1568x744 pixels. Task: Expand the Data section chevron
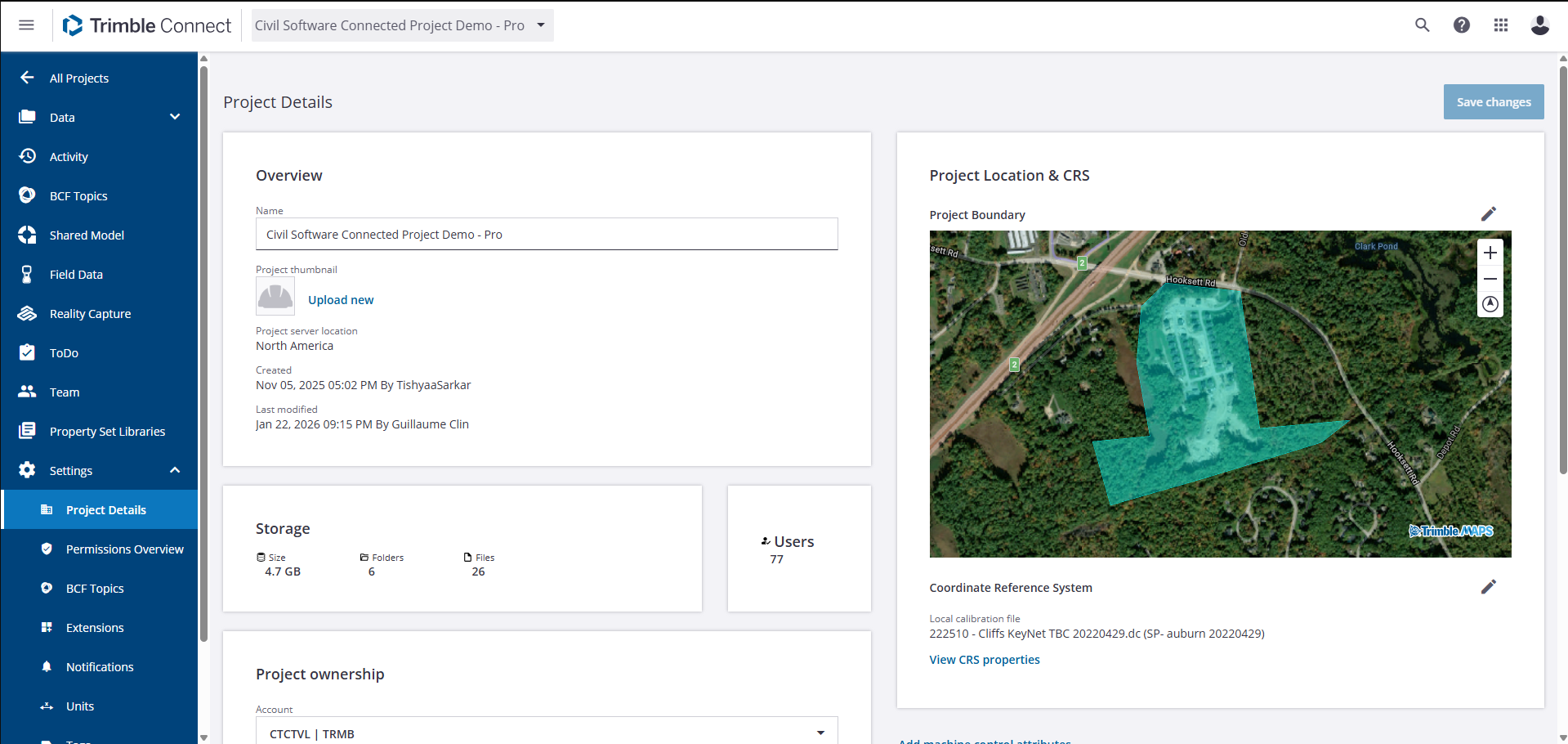click(x=175, y=117)
